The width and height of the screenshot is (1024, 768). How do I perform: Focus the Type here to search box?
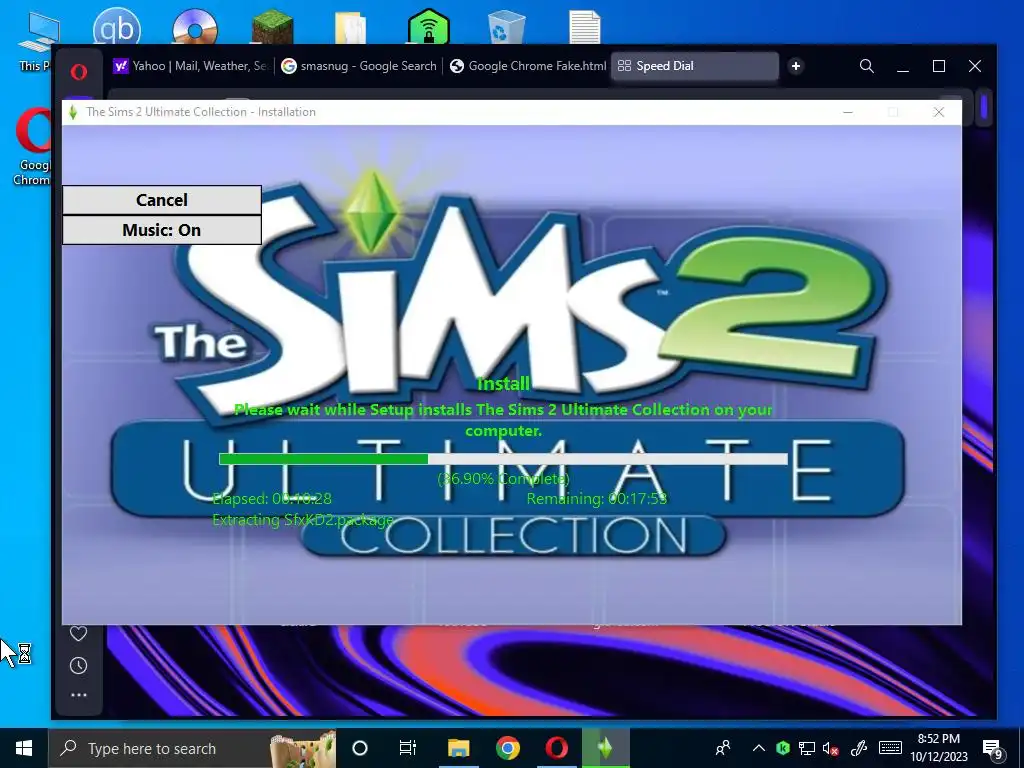point(192,748)
